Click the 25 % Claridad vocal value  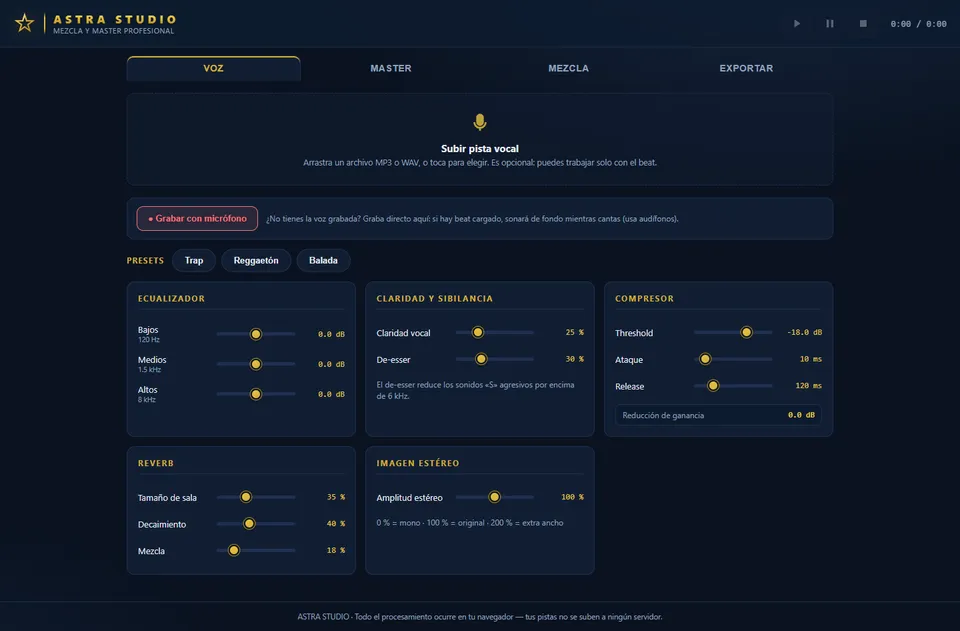point(574,332)
